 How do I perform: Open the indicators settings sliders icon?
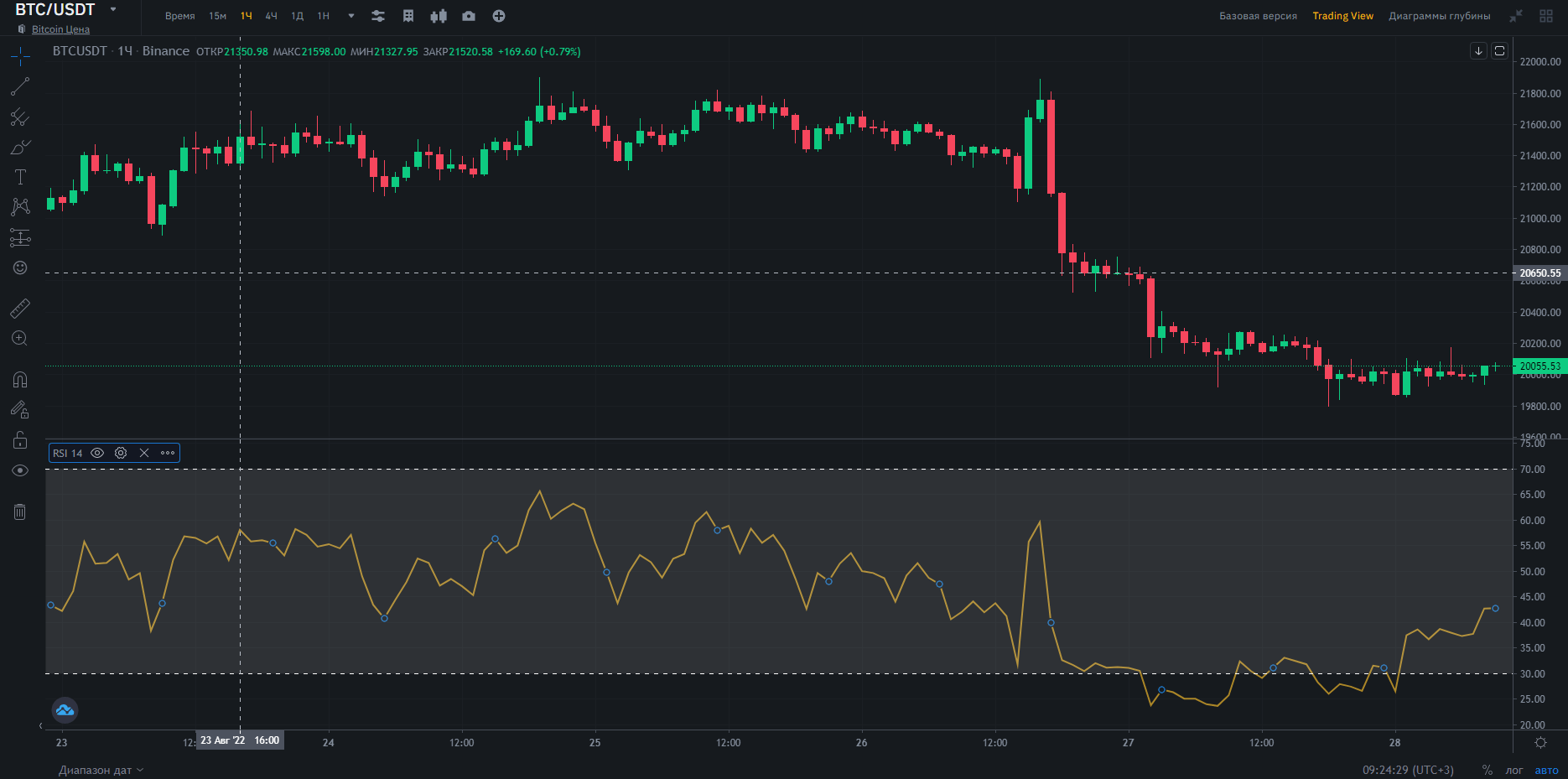(378, 16)
